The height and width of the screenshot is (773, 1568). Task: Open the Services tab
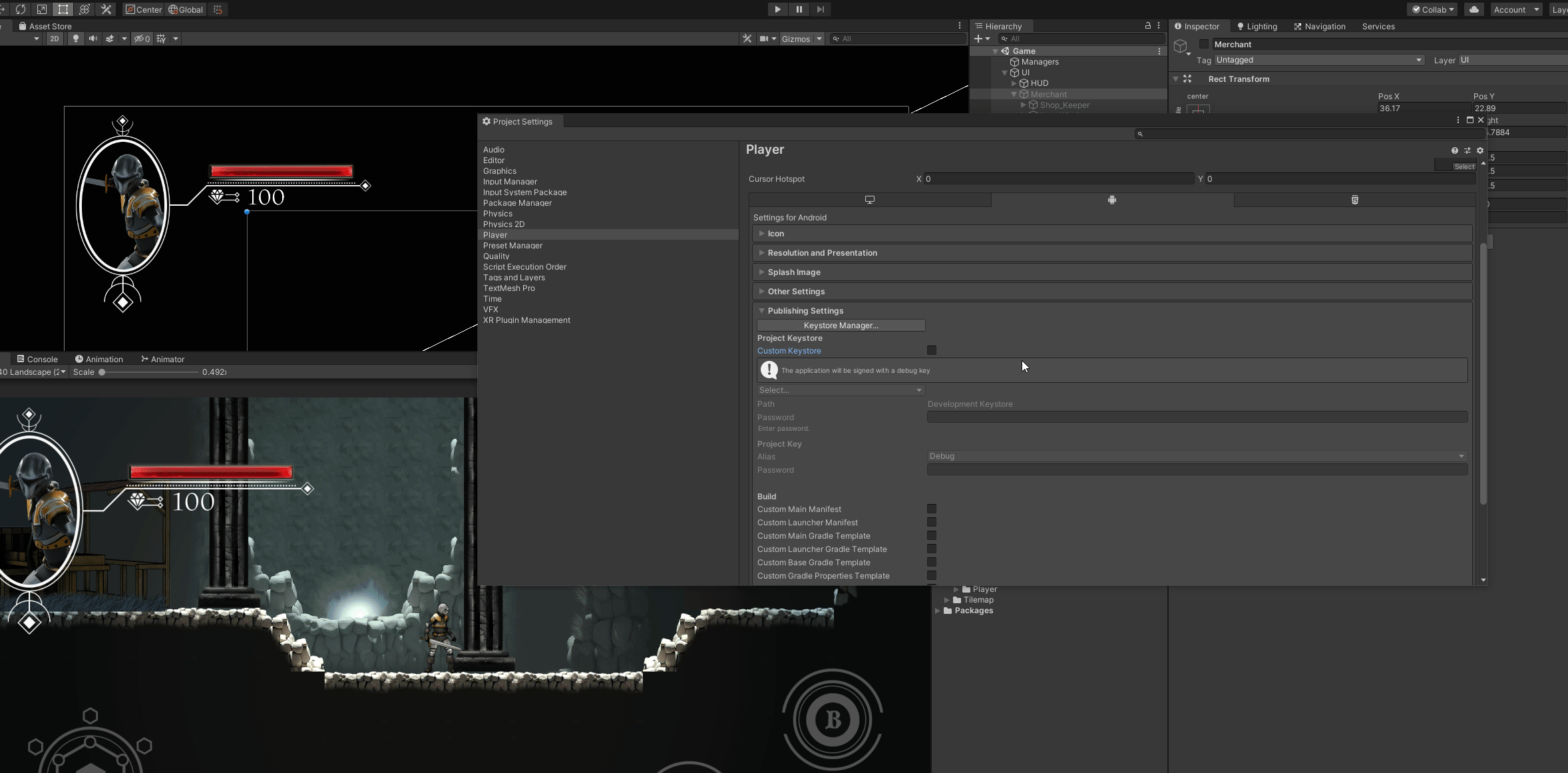point(1378,27)
